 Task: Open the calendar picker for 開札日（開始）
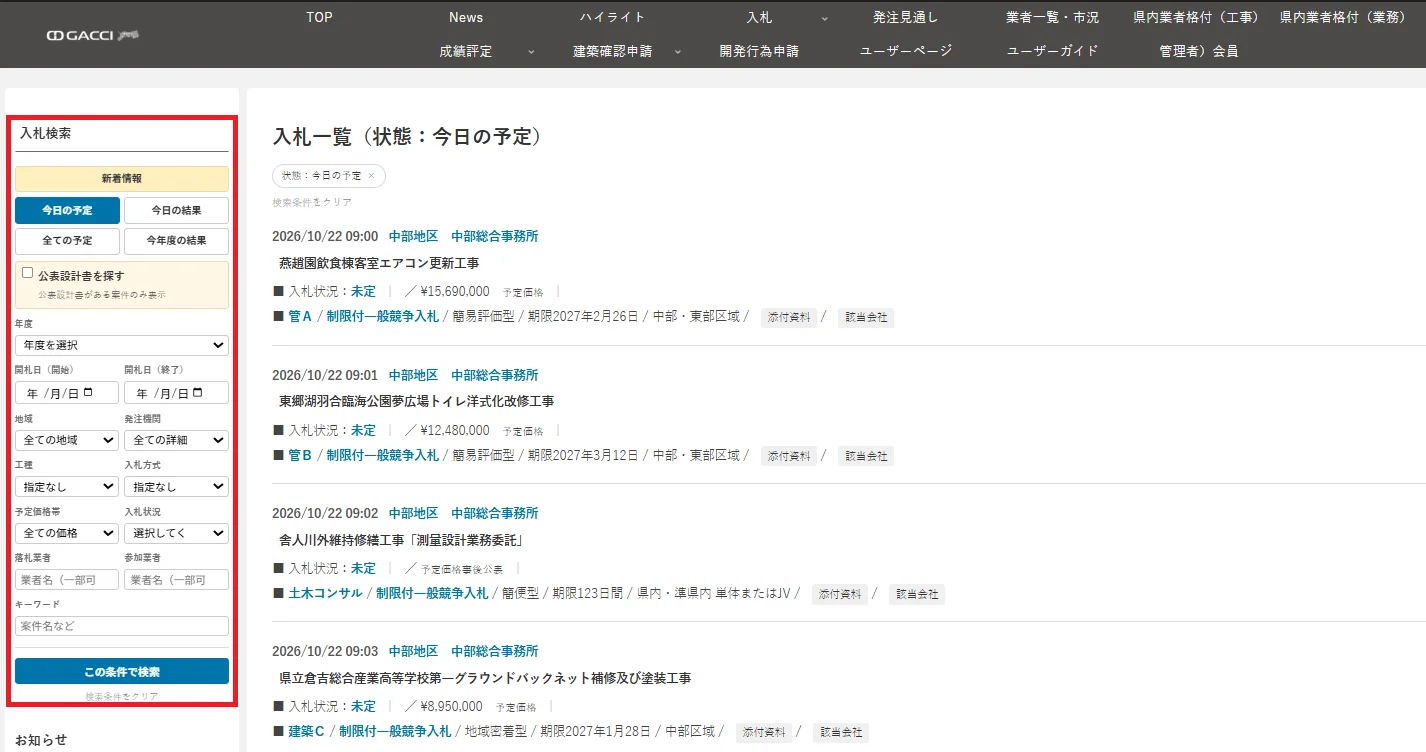tap(88, 393)
